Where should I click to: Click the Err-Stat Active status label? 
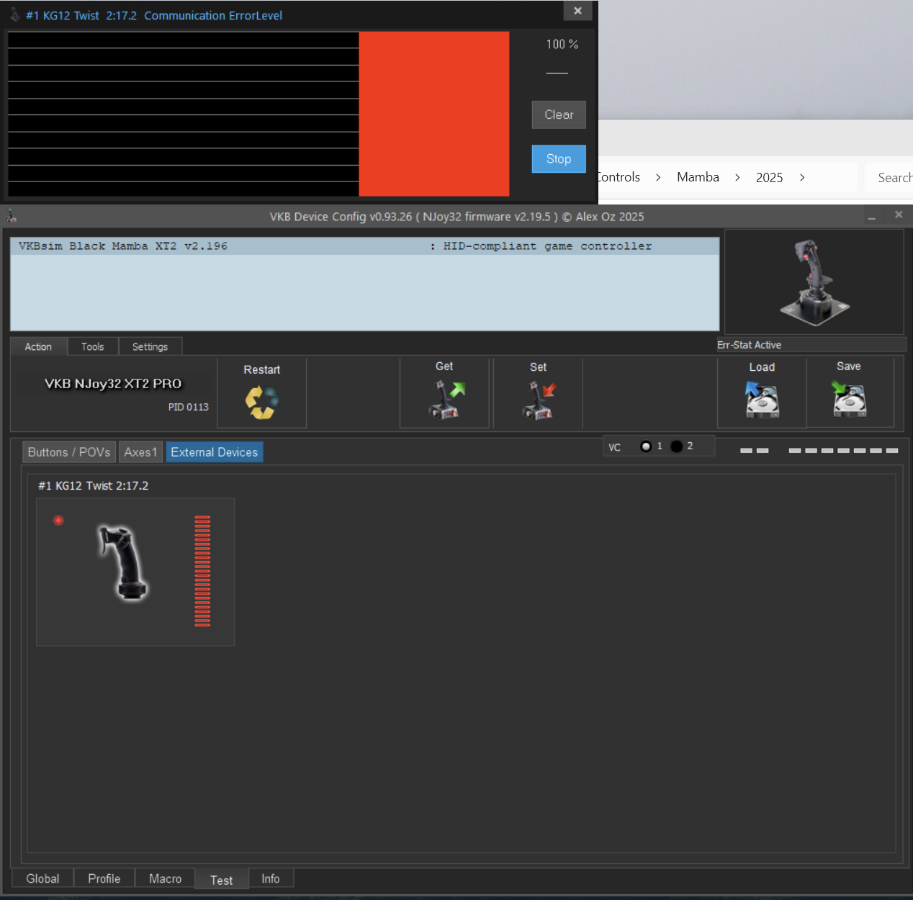749,345
